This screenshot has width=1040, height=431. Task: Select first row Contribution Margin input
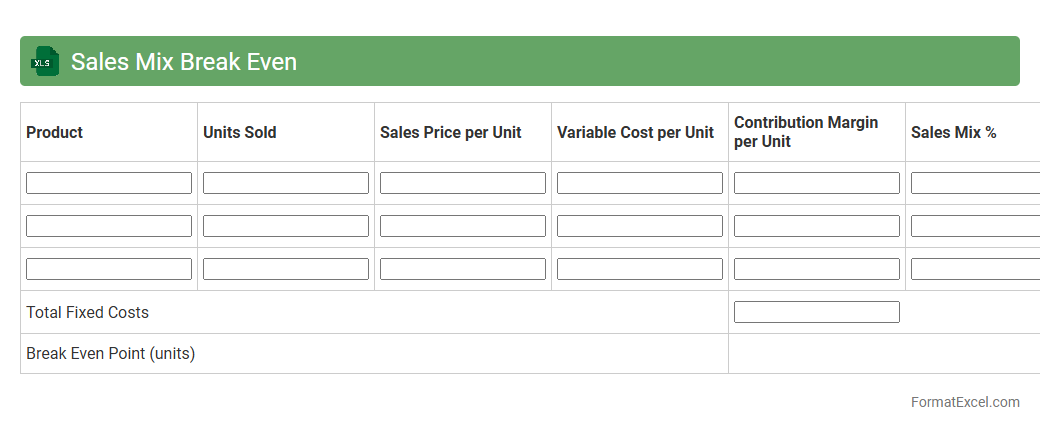[817, 183]
